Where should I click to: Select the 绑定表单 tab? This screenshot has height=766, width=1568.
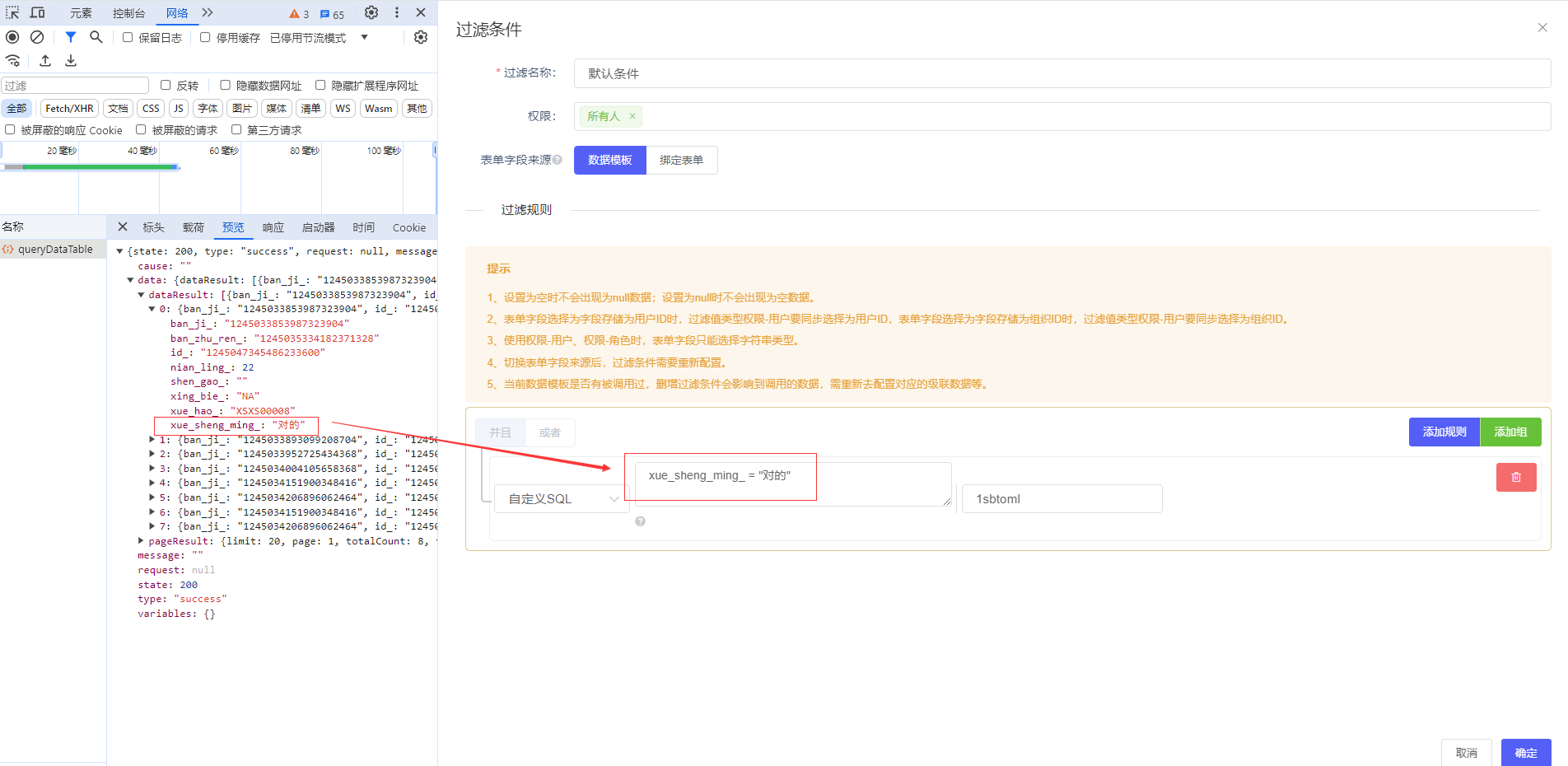(681, 161)
